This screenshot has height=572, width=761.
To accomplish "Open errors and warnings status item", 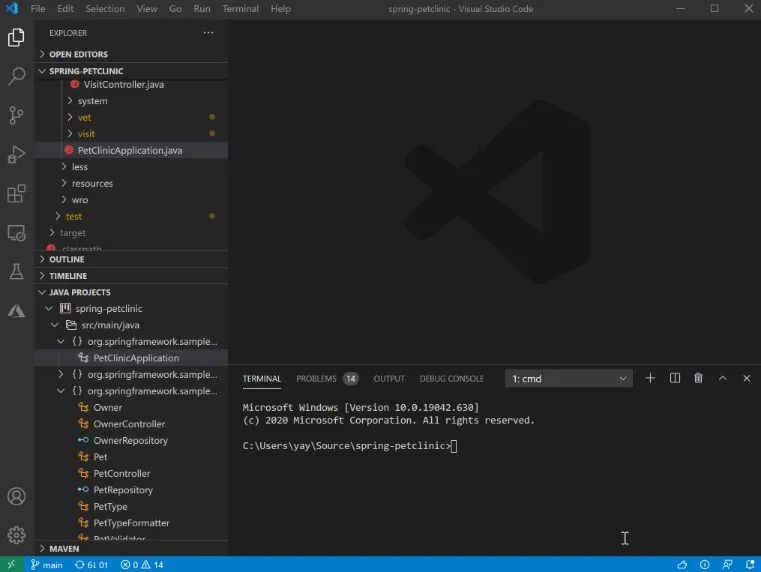I will [x=142, y=565].
